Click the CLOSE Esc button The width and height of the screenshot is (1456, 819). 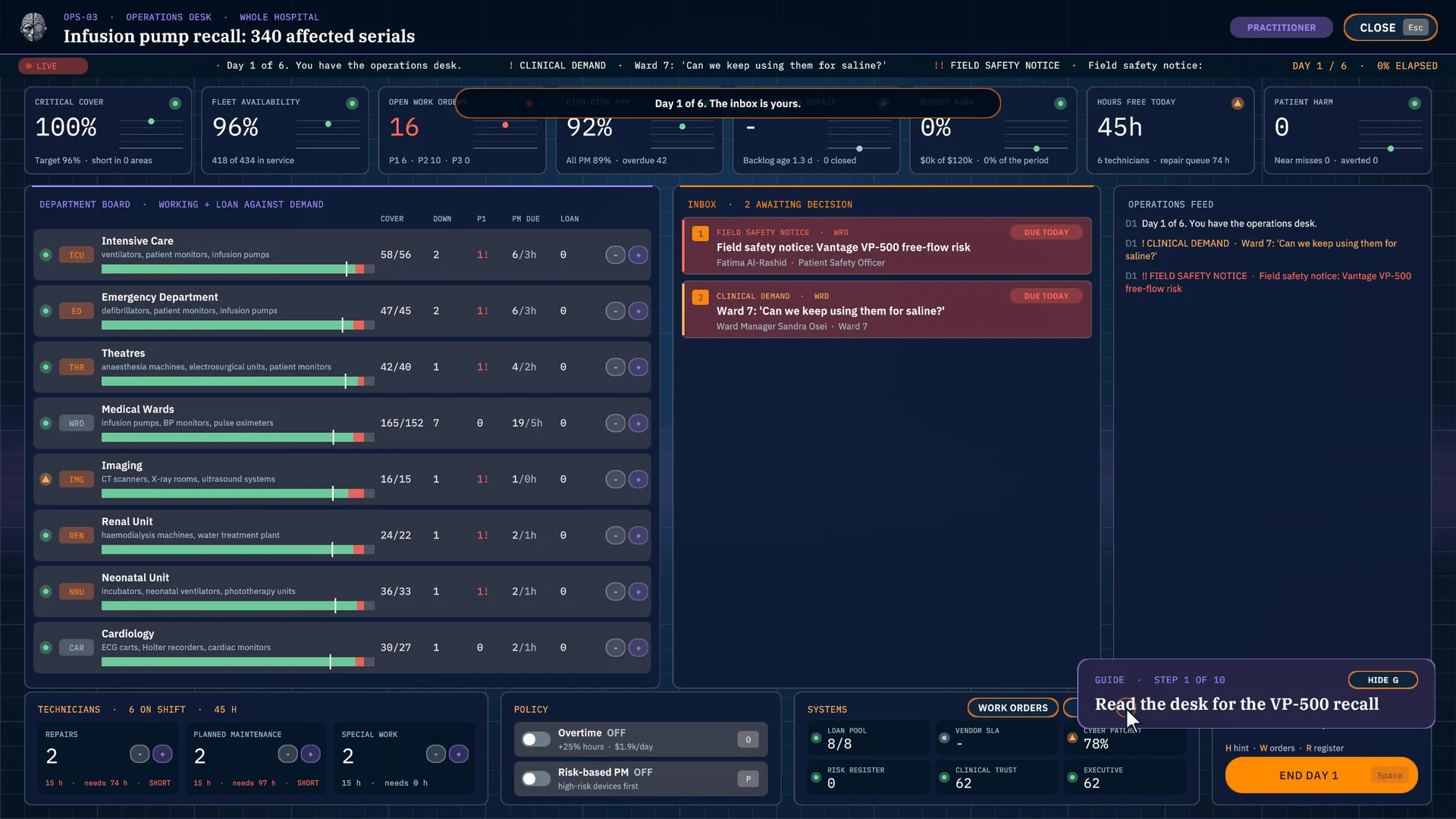pos(1390,27)
